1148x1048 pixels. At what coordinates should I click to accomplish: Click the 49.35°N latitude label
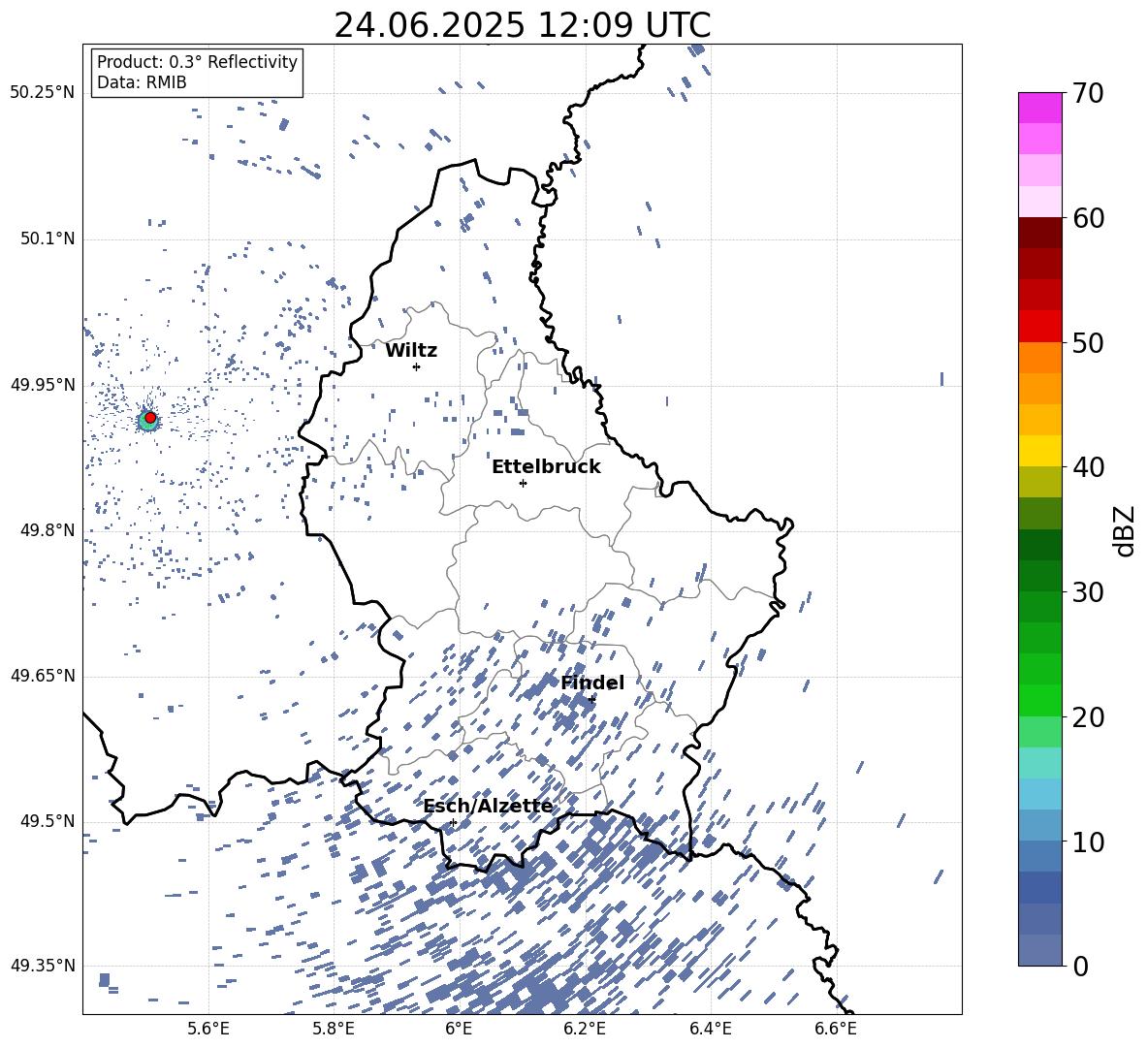click(42, 966)
